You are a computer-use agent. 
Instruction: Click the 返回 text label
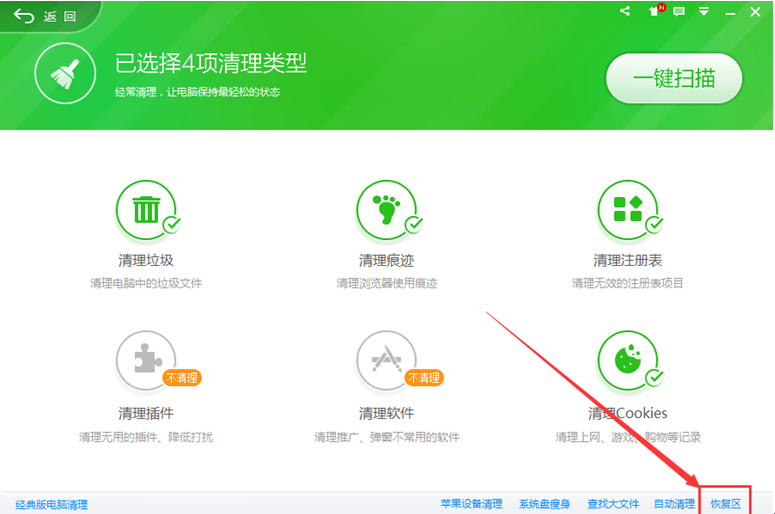tap(59, 17)
